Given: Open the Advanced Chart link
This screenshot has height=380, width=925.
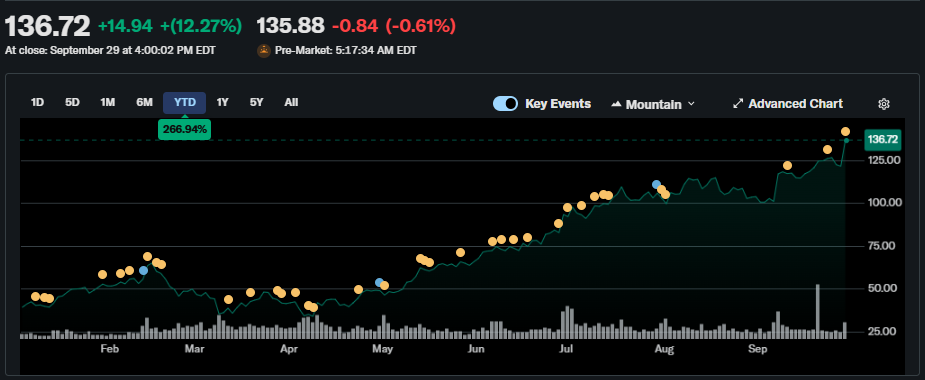Looking at the screenshot, I should [x=788, y=104].
